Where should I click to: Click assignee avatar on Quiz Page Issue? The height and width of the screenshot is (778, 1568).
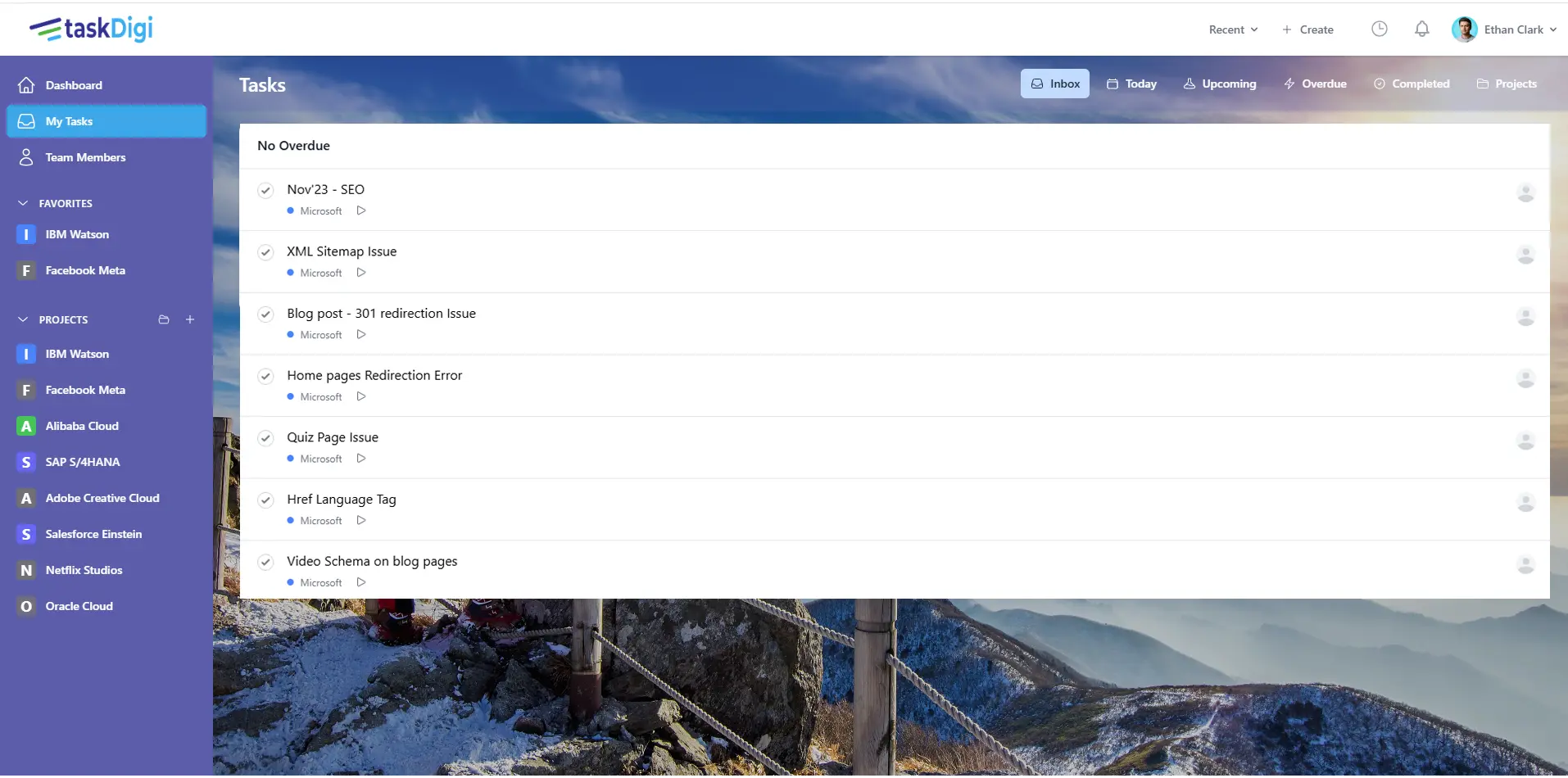click(x=1525, y=441)
